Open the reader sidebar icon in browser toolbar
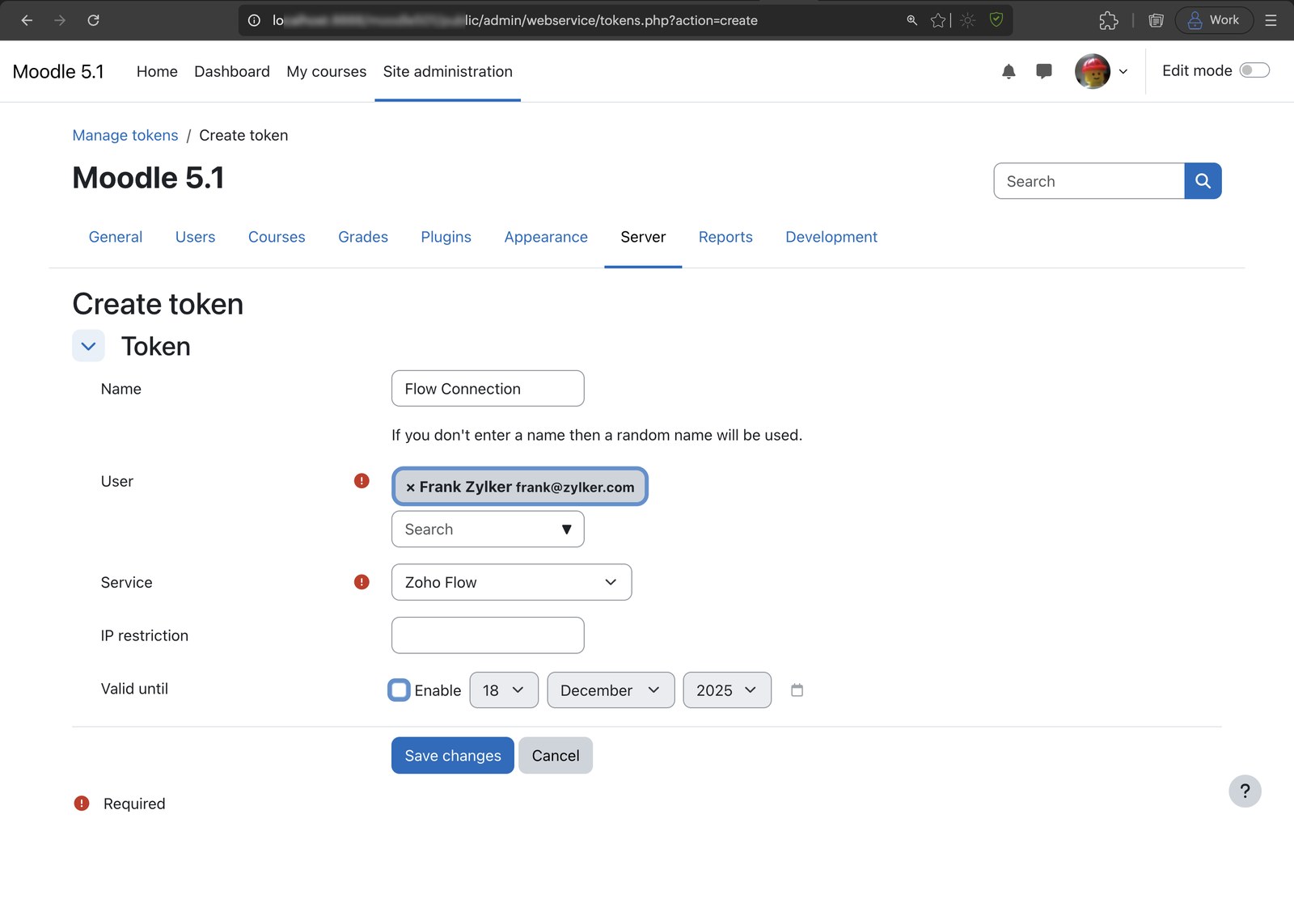 (x=1156, y=20)
